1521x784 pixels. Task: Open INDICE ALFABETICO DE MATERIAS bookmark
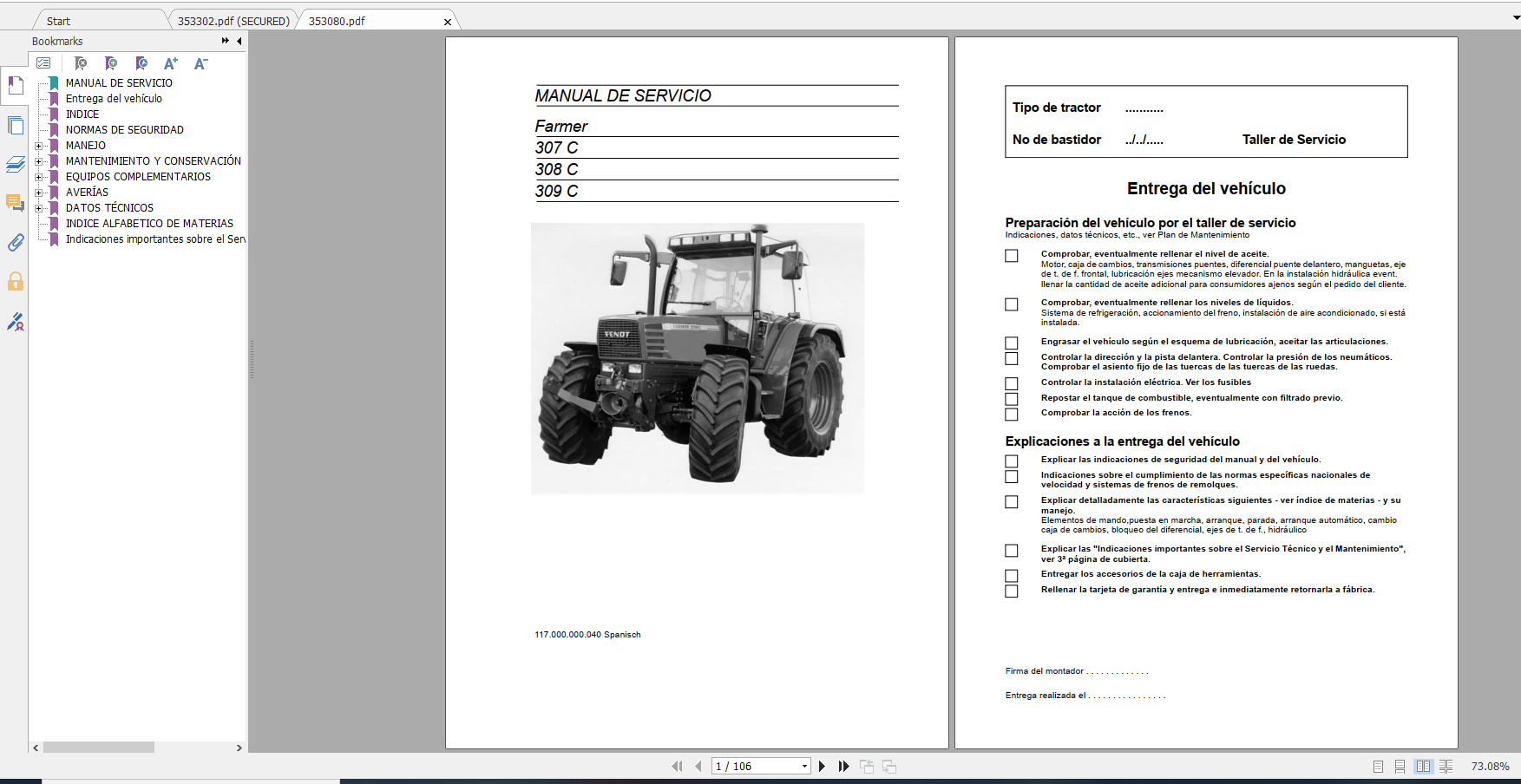pyautogui.click(x=149, y=224)
